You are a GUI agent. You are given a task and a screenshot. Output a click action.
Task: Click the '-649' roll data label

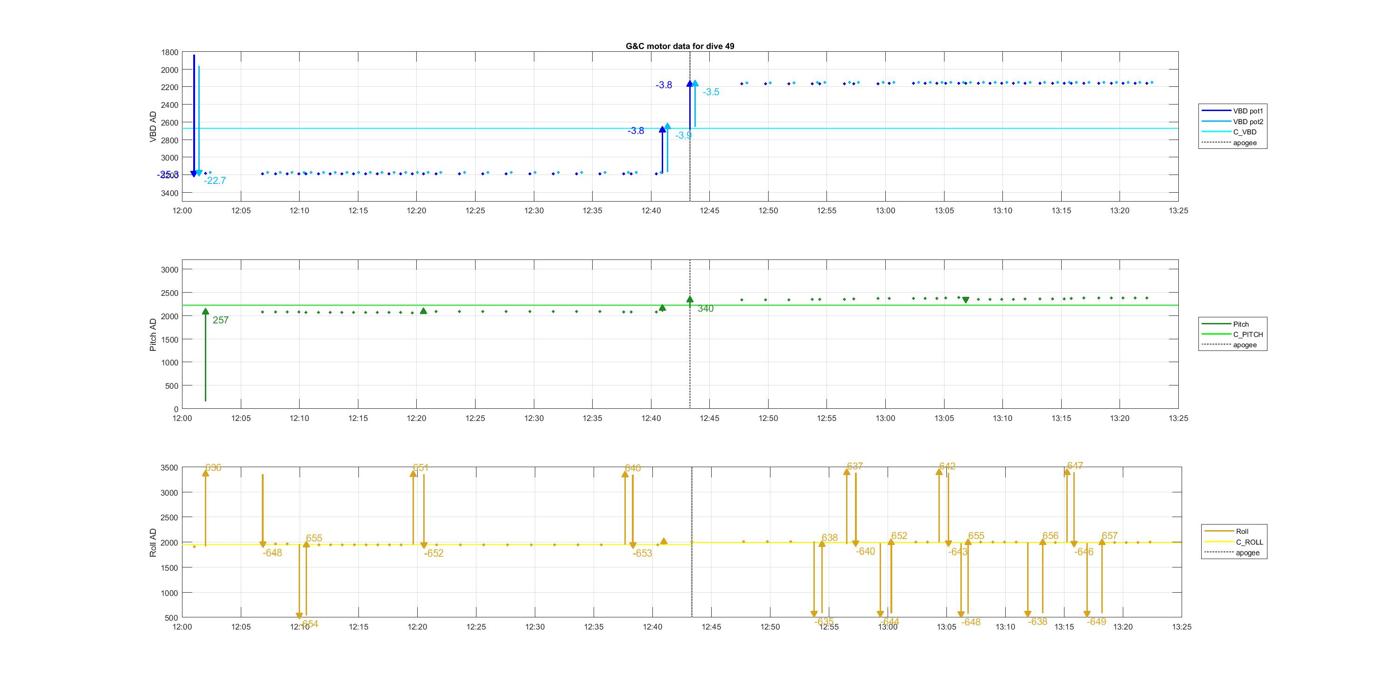(1097, 622)
